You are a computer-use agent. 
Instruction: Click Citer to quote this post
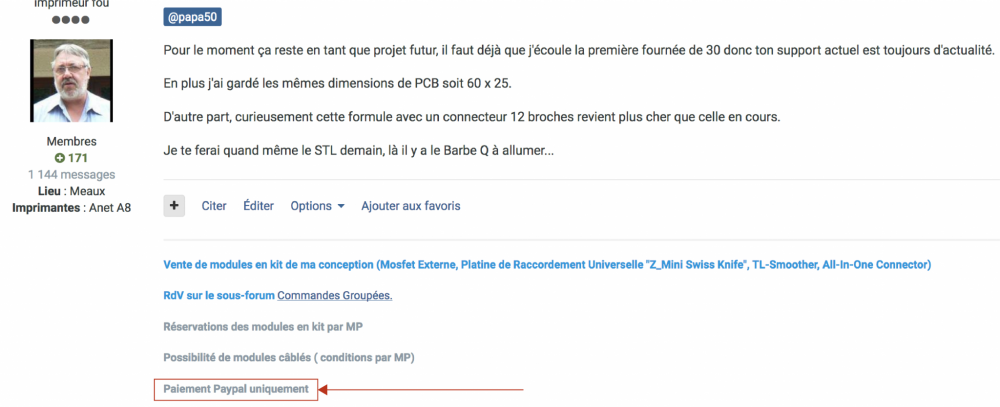pyautogui.click(x=214, y=206)
